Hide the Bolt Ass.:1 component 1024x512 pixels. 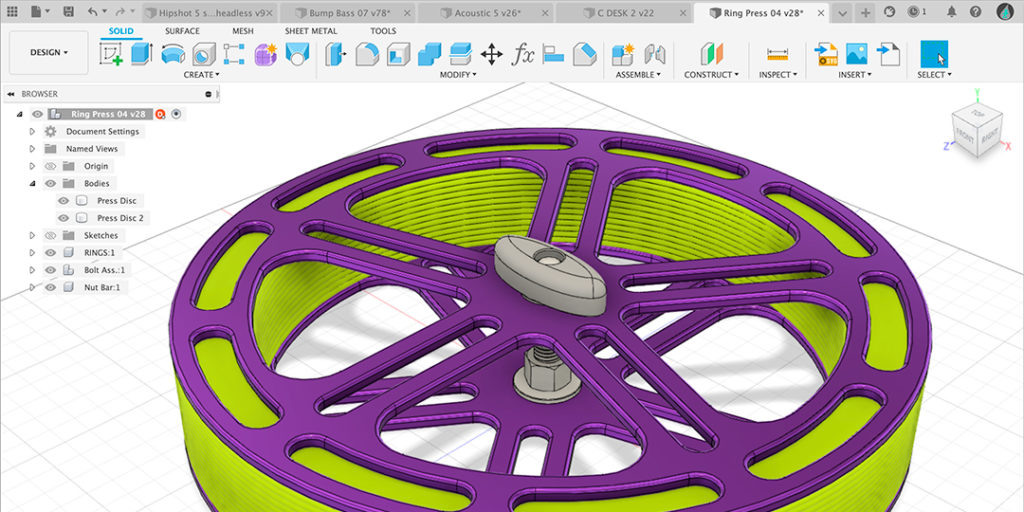[x=50, y=270]
